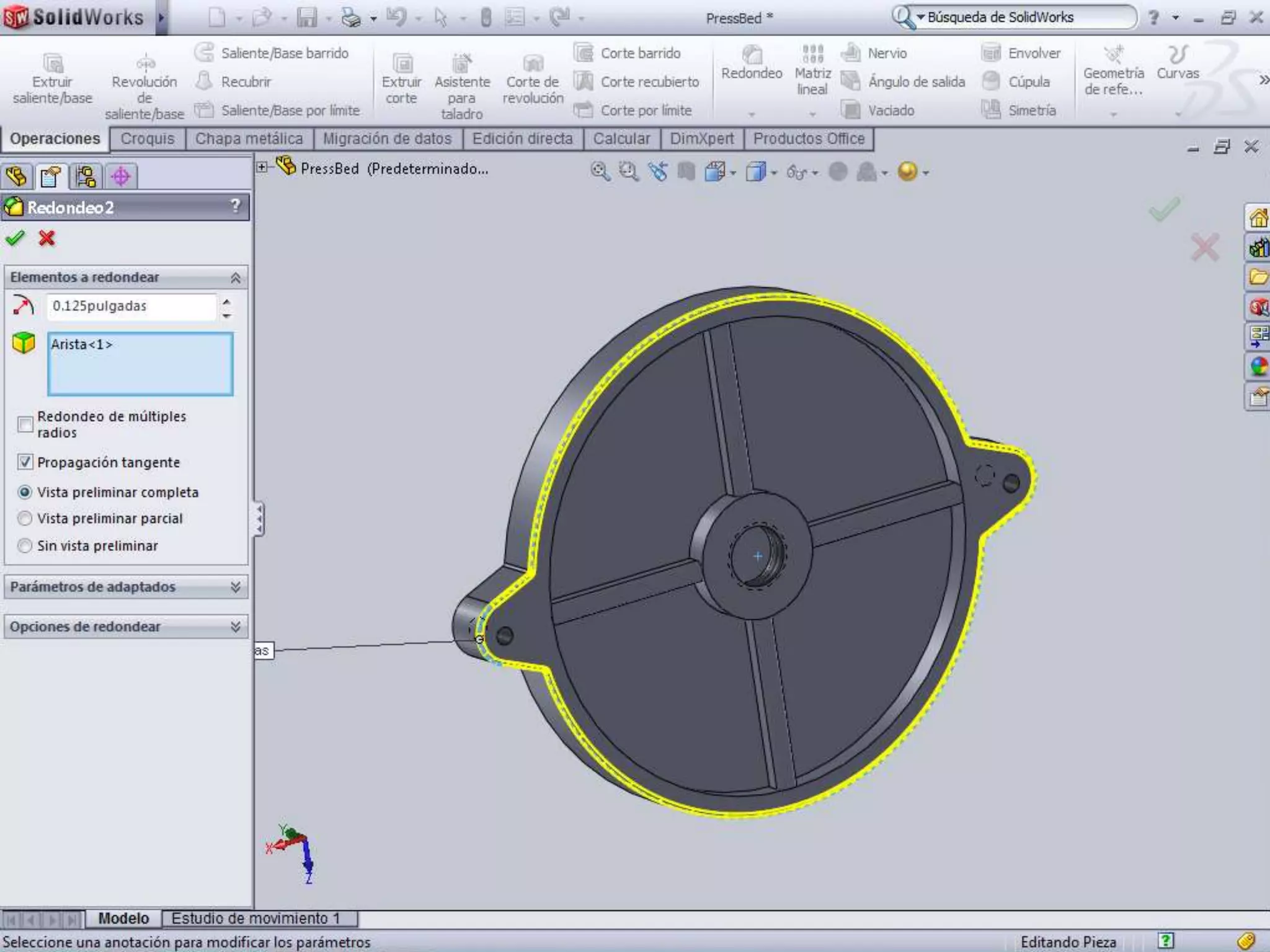1270x952 pixels.
Task: Expand Parámetros de adaptados section
Action: point(235,586)
